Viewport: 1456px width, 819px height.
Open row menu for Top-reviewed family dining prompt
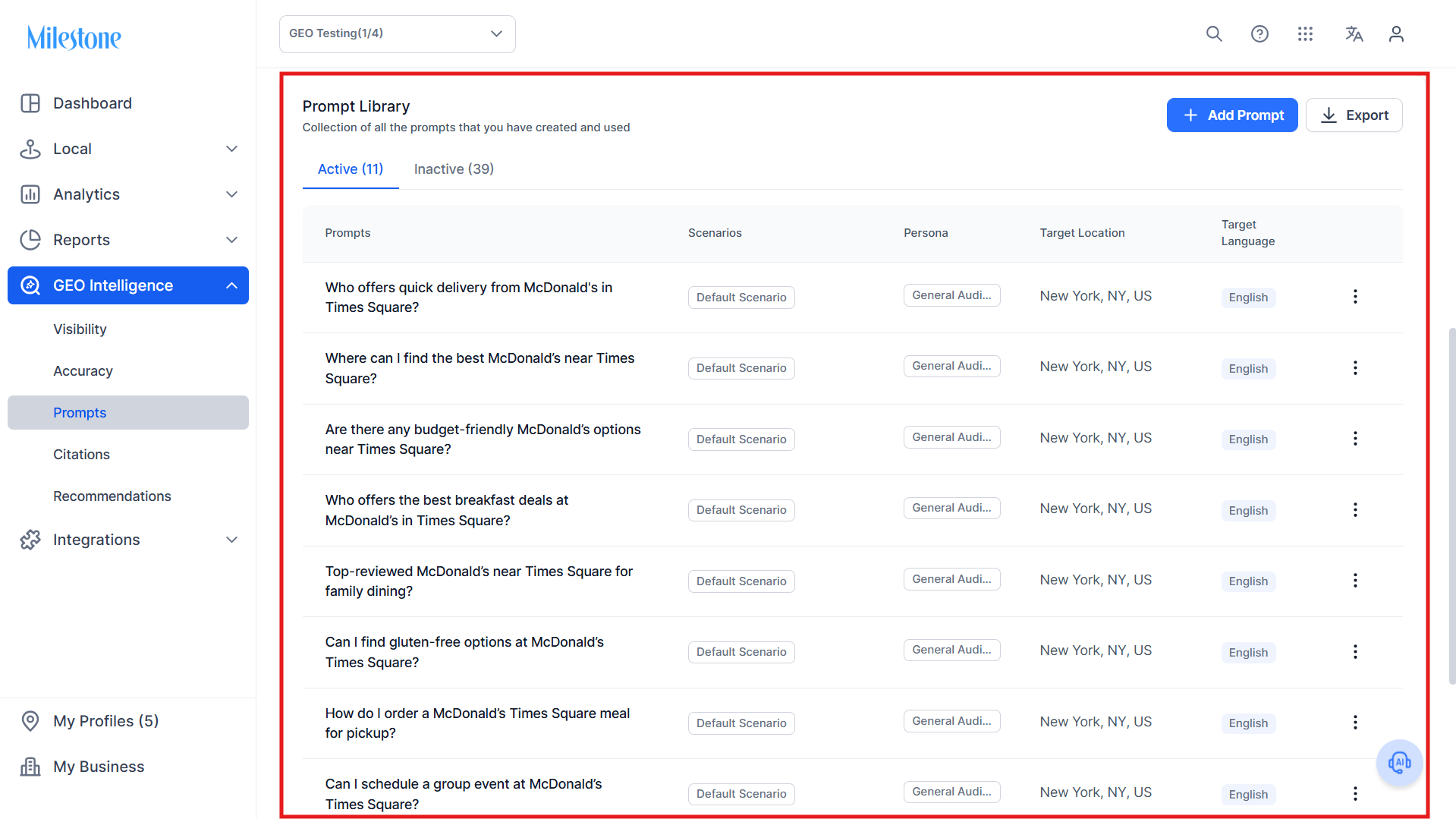coord(1355,581)
